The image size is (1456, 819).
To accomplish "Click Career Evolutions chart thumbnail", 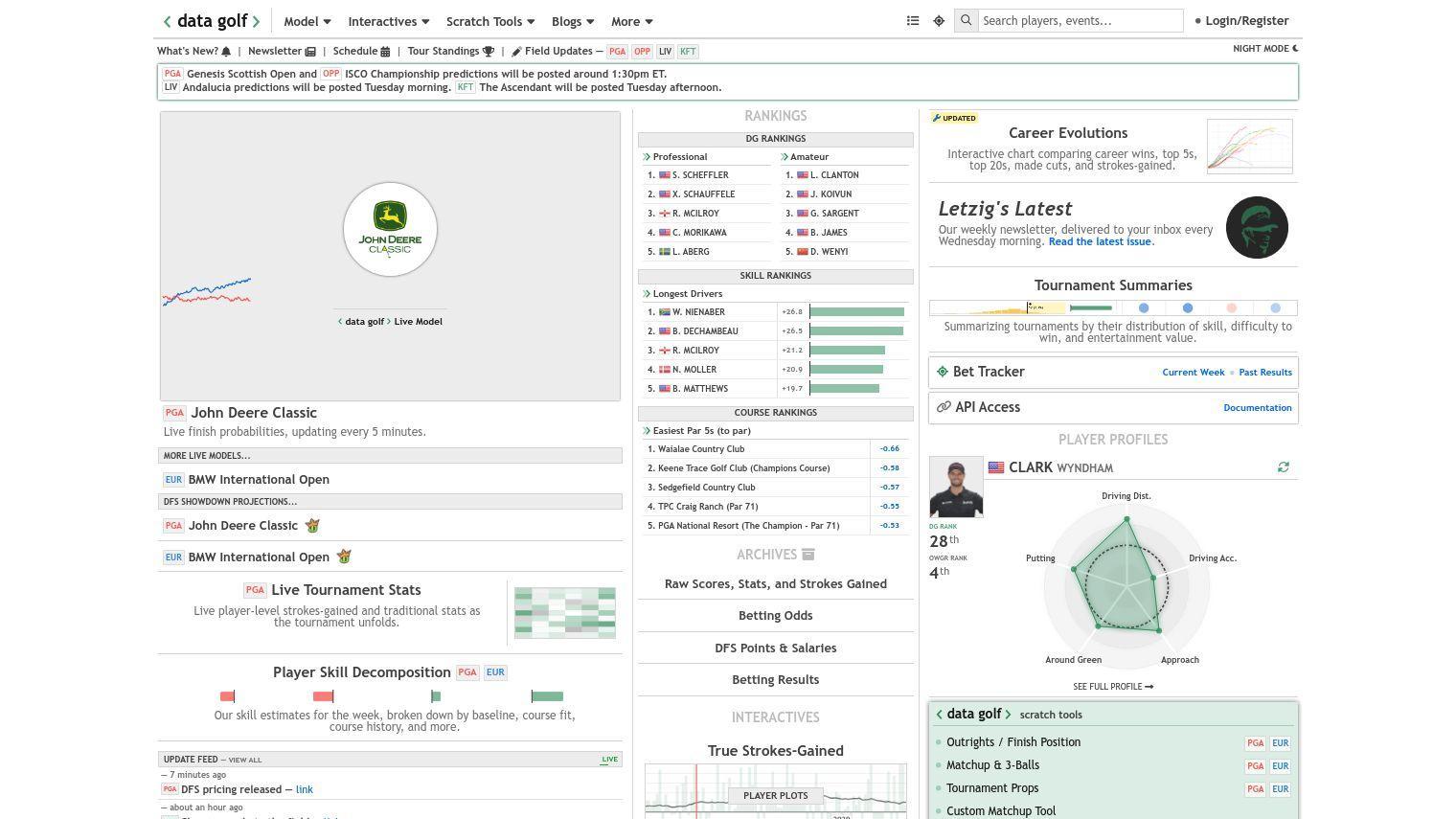I will tap(1250, 147).
